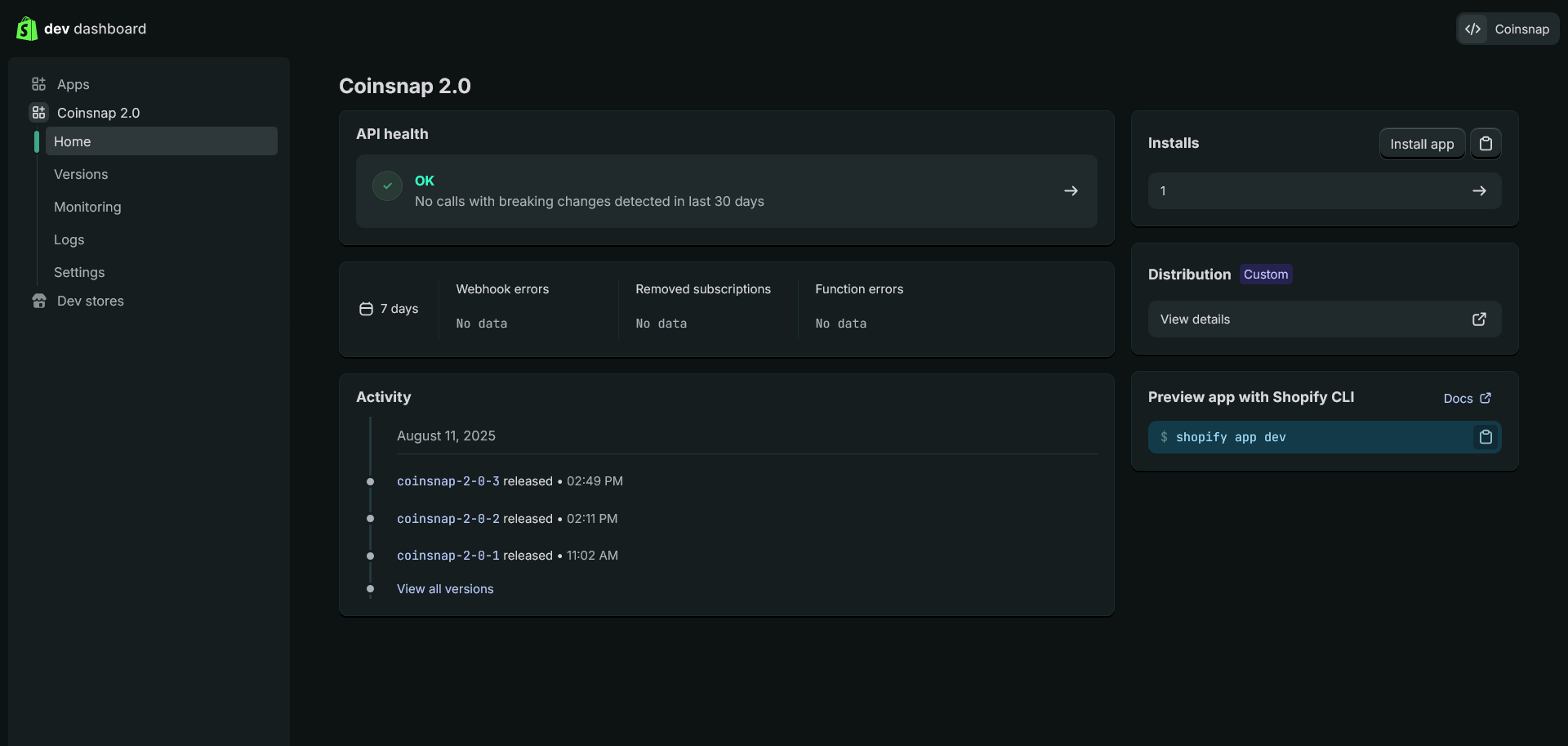Open View all versions link
Screen dimensions: 1568x746
pyautogui.click(x=445, y=589)
